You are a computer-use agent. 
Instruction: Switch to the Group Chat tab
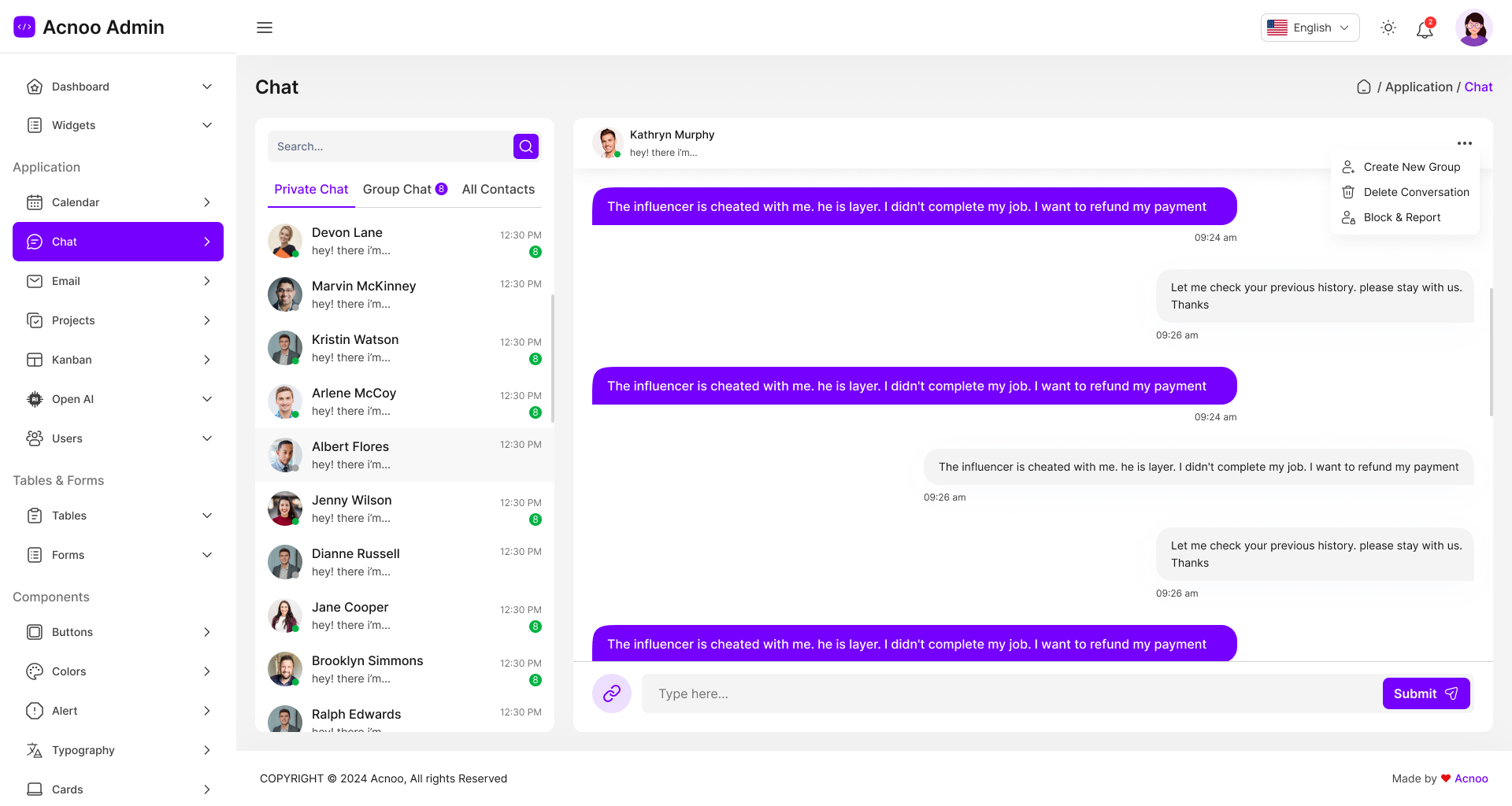(x=405, y=189)
